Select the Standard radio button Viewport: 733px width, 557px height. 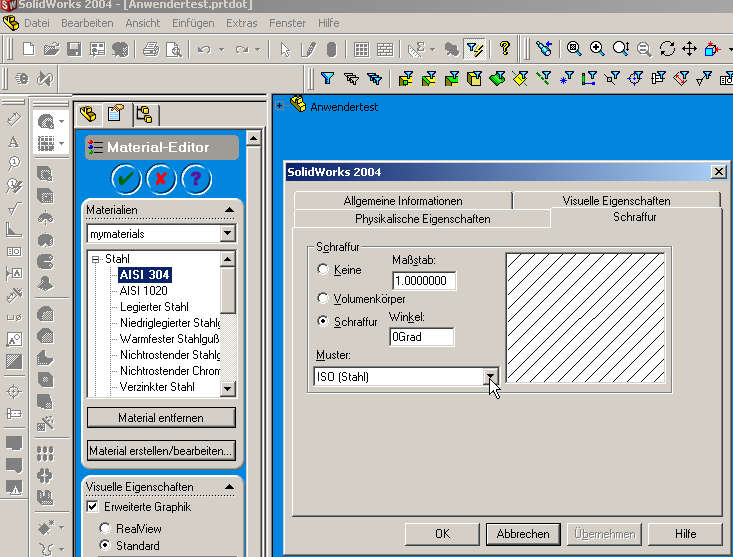point(105,545)
